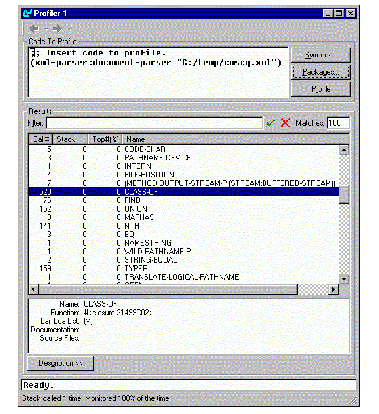Select the EQ row in results
The image size is (379, 414).
184,234
